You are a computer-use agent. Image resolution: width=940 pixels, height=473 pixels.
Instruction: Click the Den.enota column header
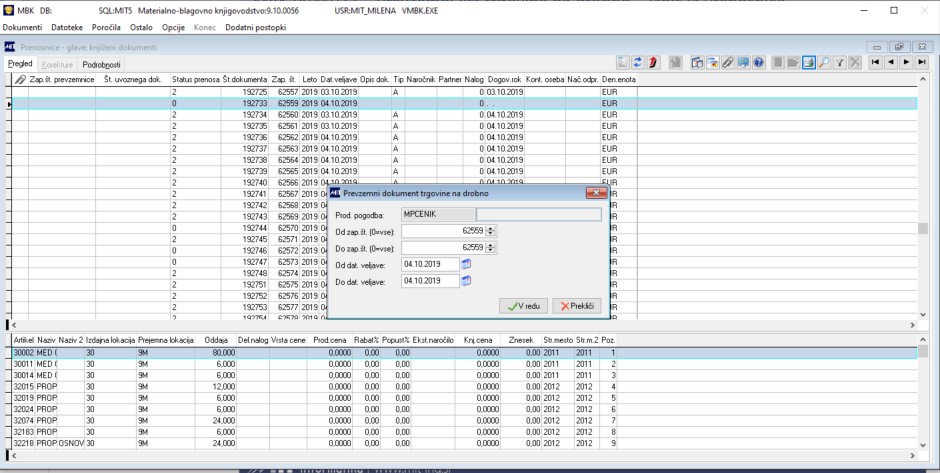[x=619, y=79]
